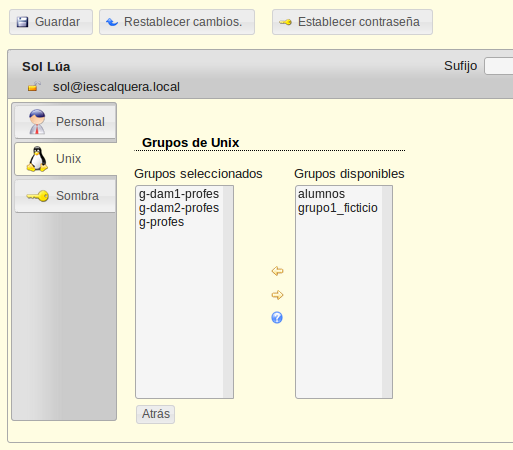Click the Guardar save button
The width and height of the screenshot is (513, 450).
pos(51,22)
